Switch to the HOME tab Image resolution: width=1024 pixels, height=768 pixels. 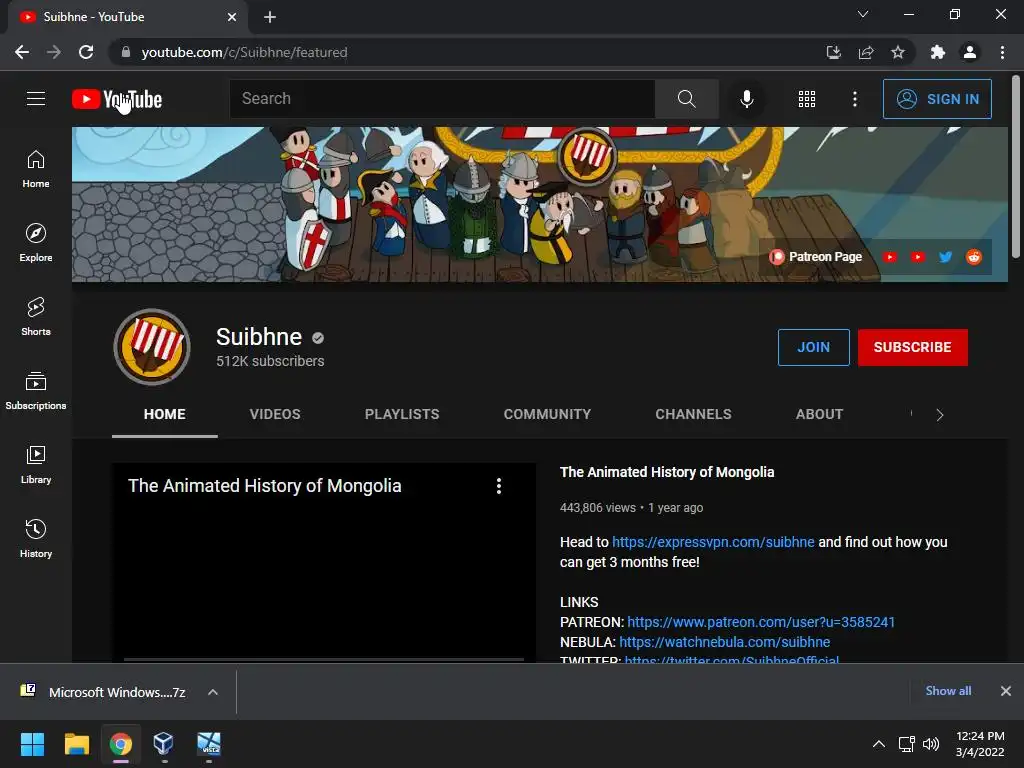[x=165, y=414]
